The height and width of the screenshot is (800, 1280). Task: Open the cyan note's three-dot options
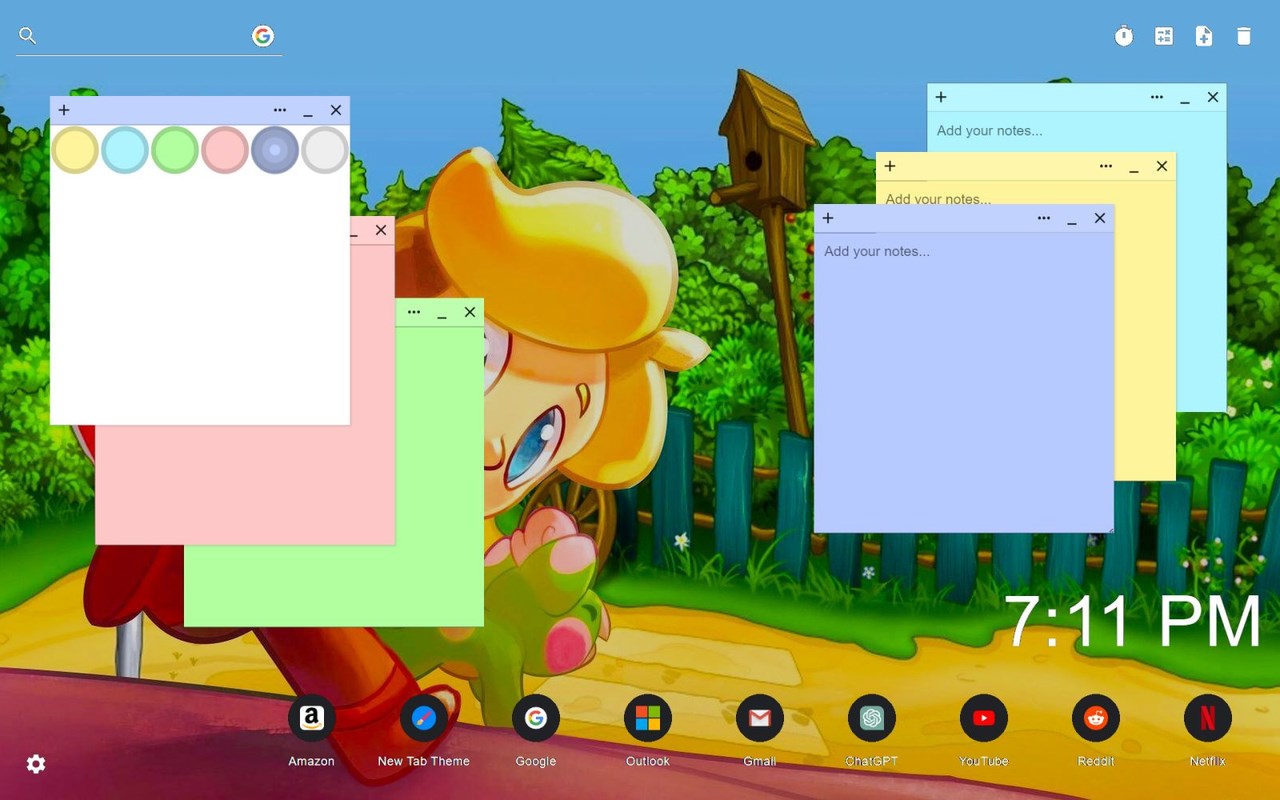pos(1157,97)
